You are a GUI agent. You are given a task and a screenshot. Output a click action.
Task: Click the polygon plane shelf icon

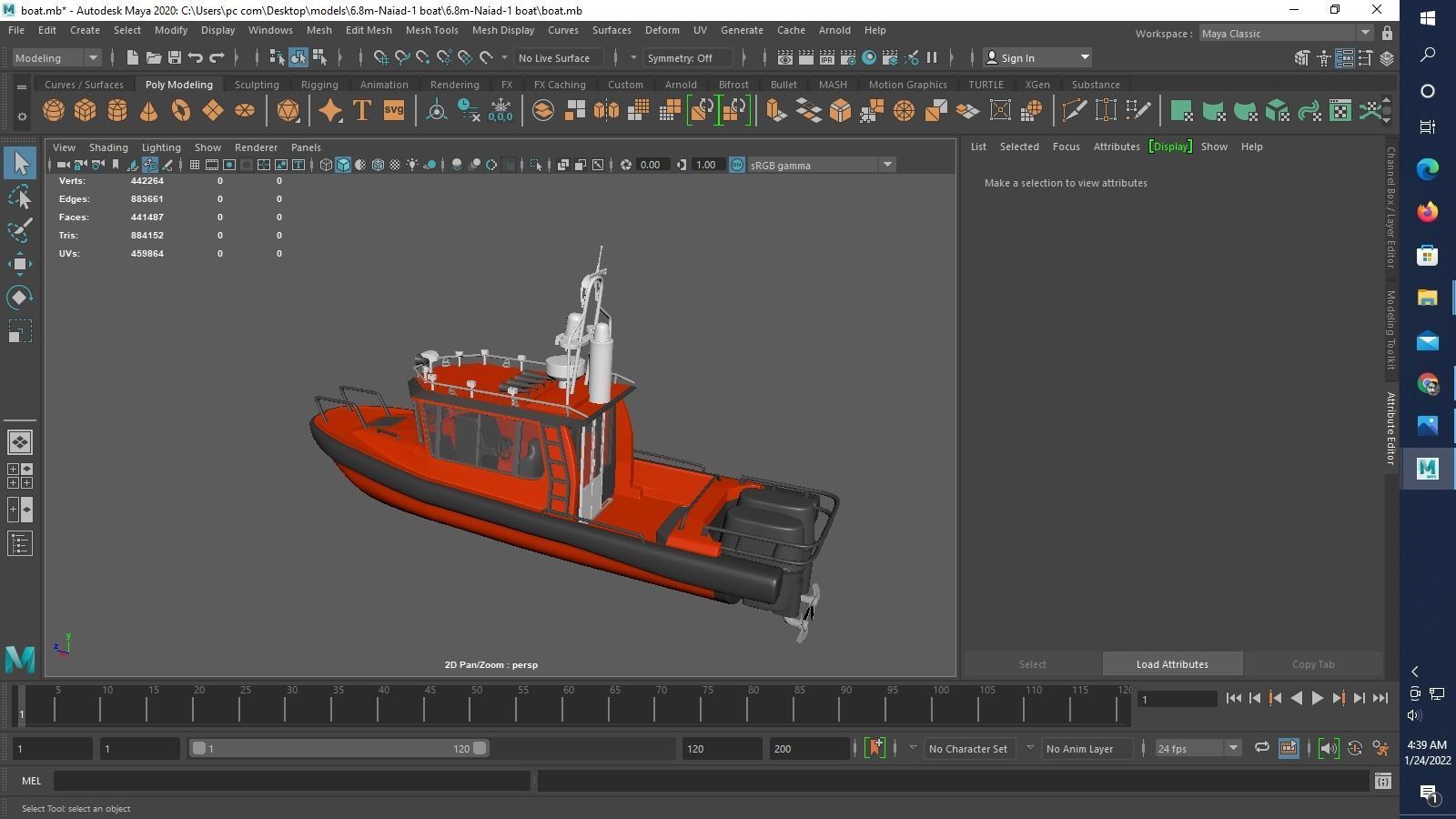coord(213,111)
